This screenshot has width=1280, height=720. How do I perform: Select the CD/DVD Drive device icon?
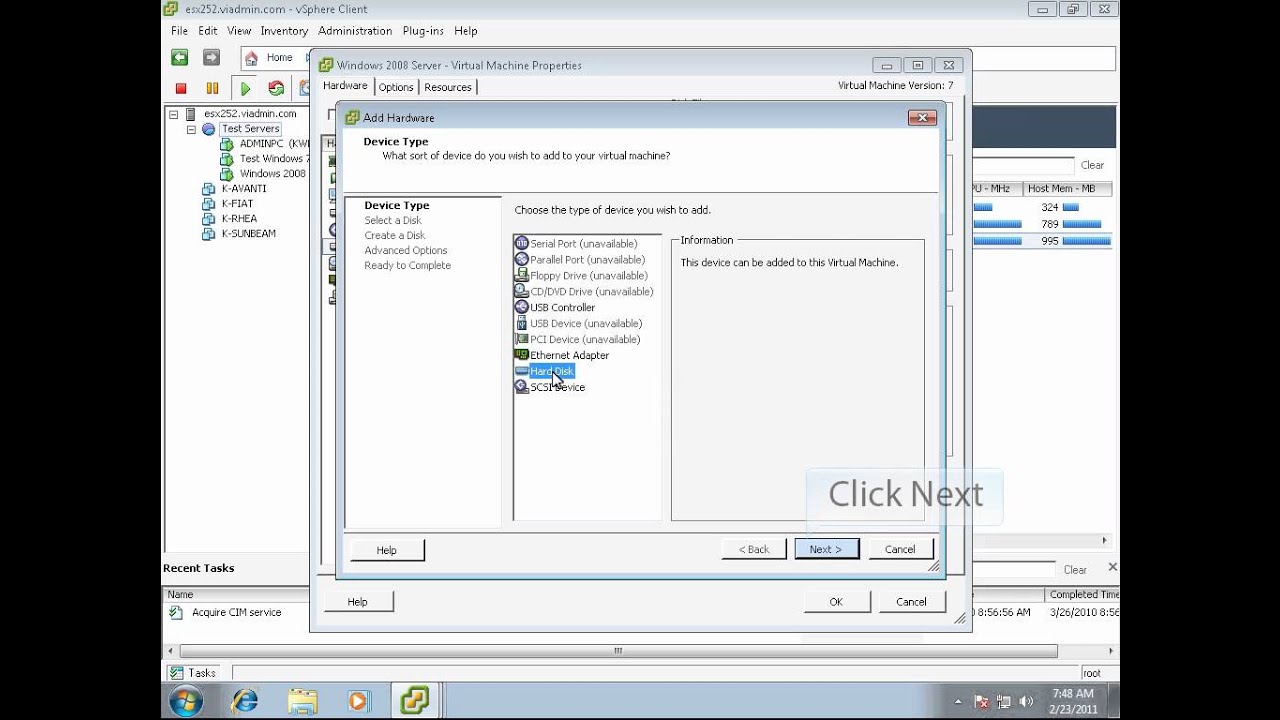click(x=521, y=291)
